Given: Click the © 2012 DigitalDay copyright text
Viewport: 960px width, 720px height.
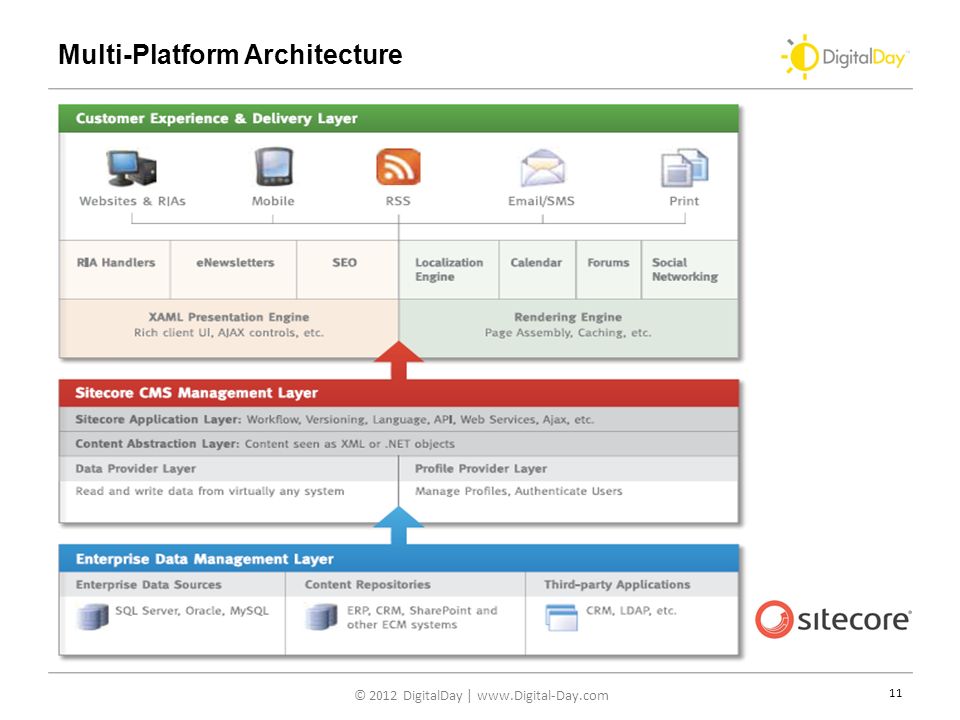Looking at the screenshot, I should coord(408,696).
